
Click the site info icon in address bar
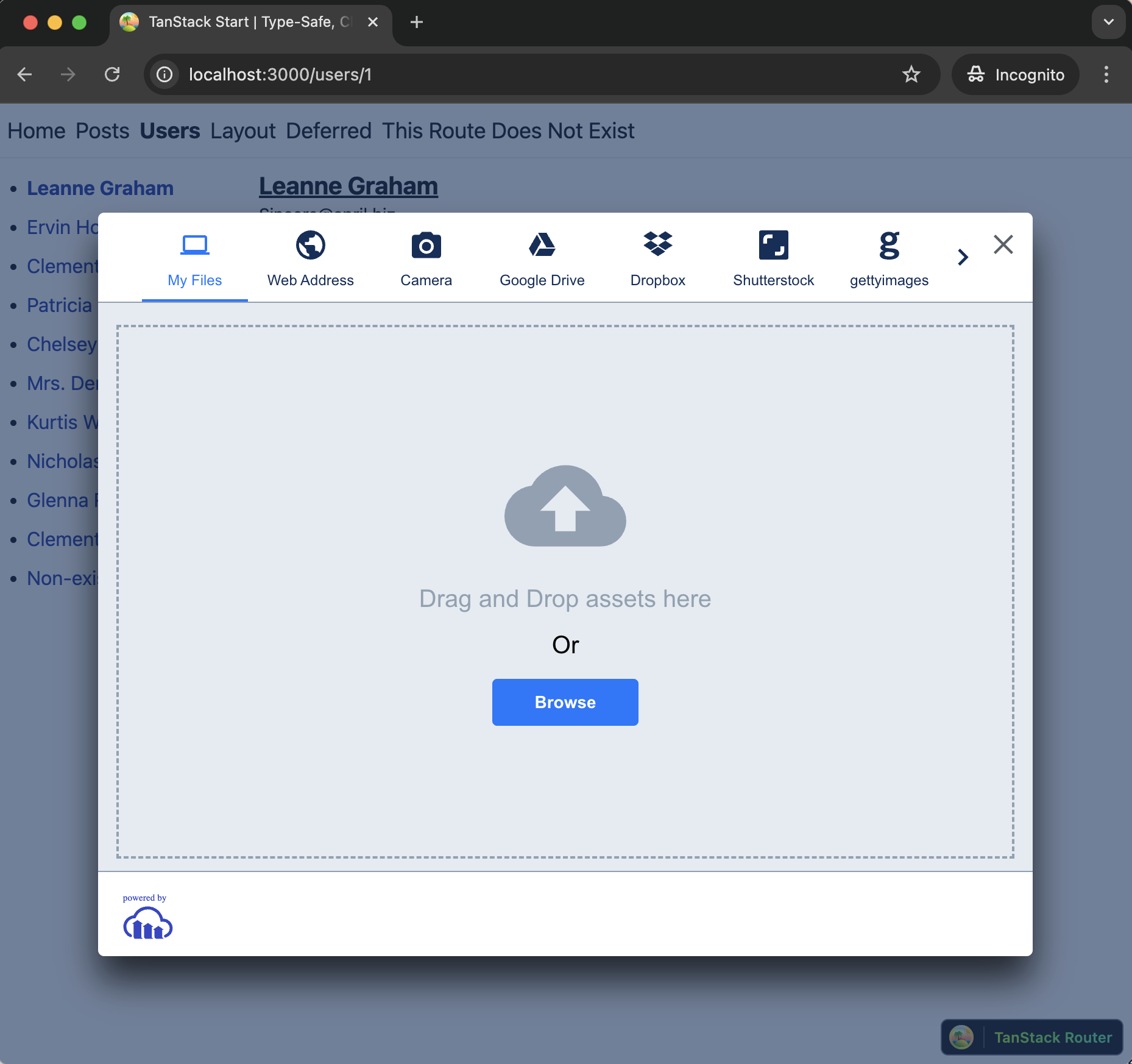point(164,74)
